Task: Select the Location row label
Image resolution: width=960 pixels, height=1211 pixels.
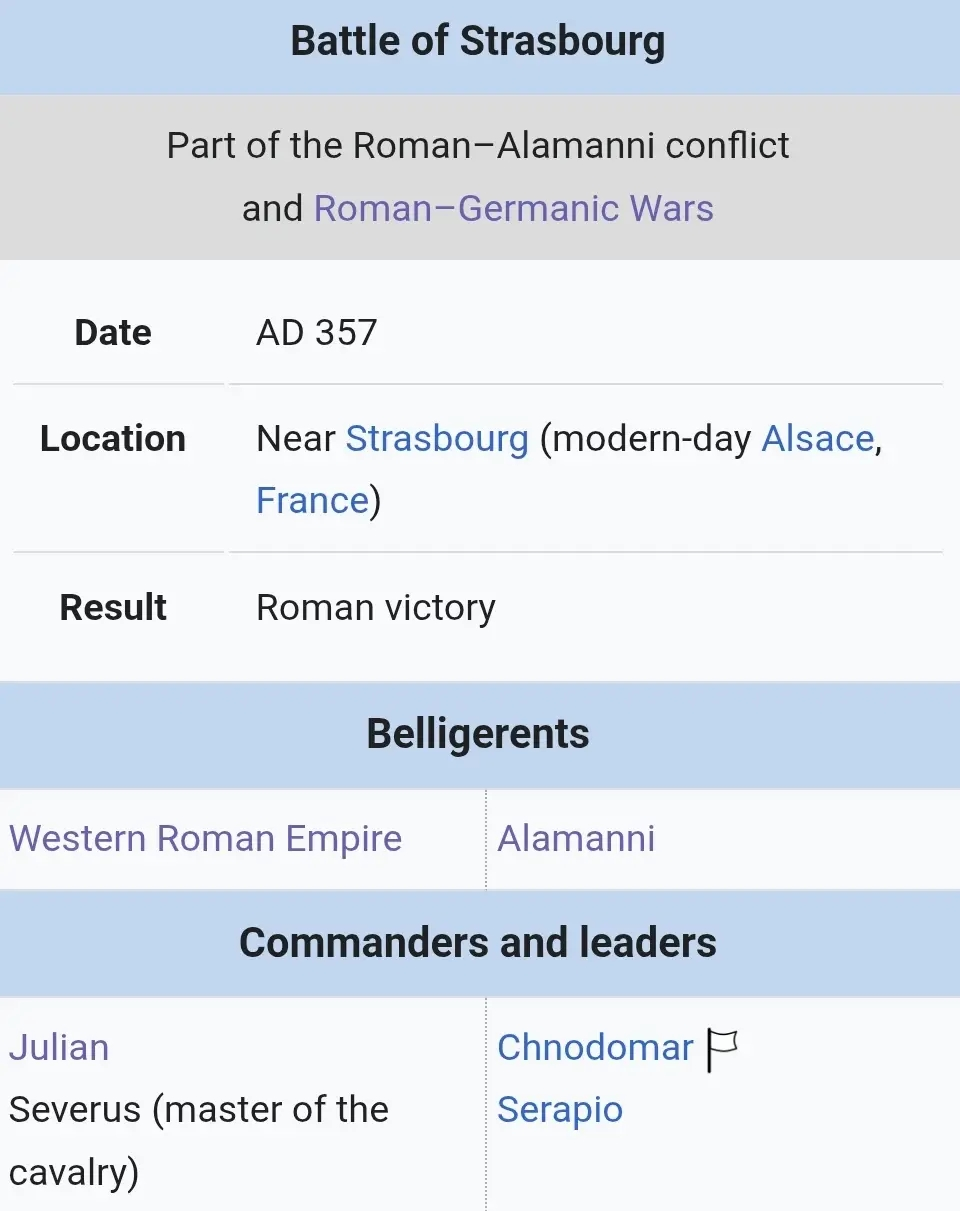Action: (x=113, y=439)
